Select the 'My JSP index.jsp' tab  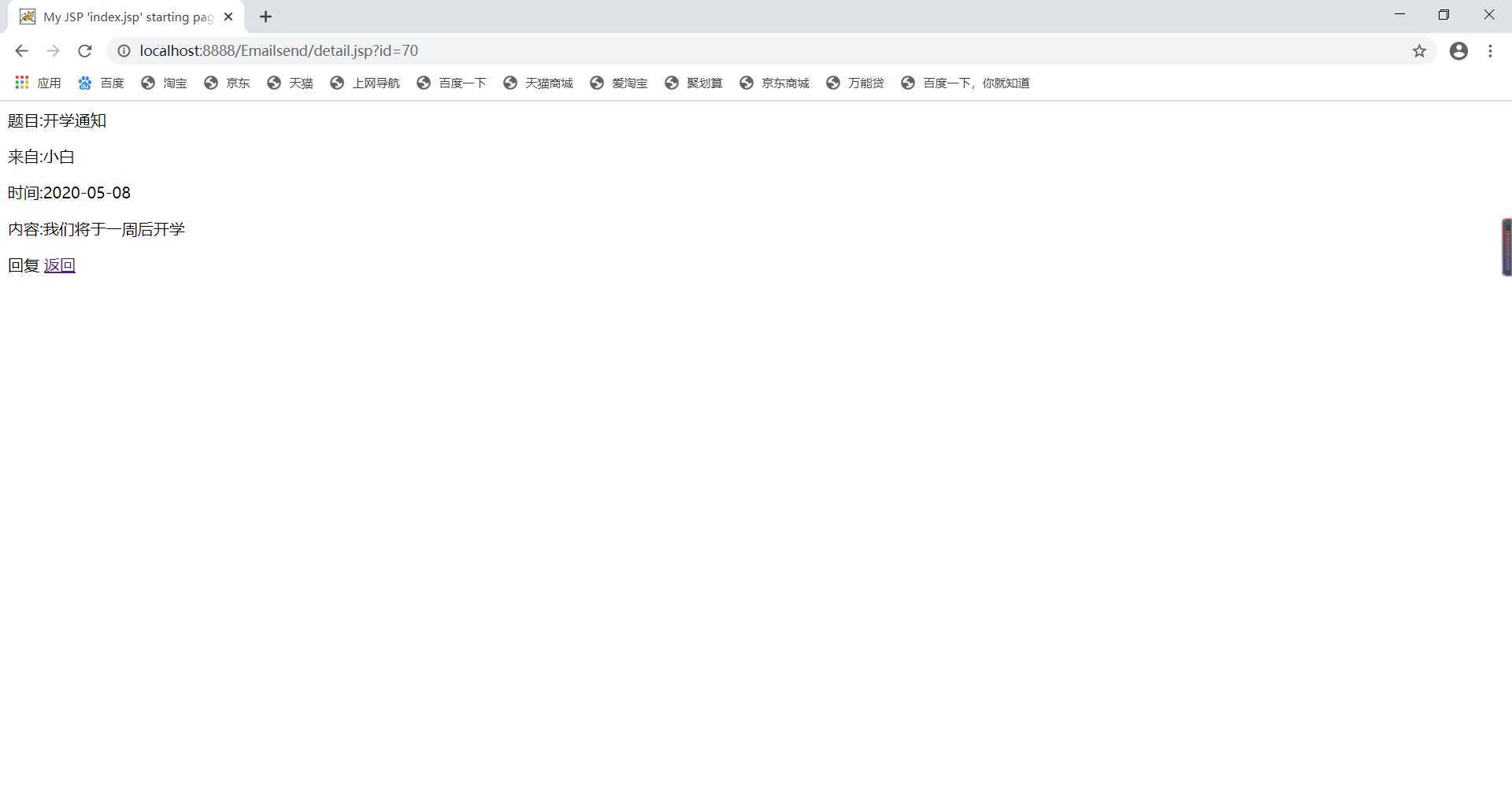(x=126, y=17)
